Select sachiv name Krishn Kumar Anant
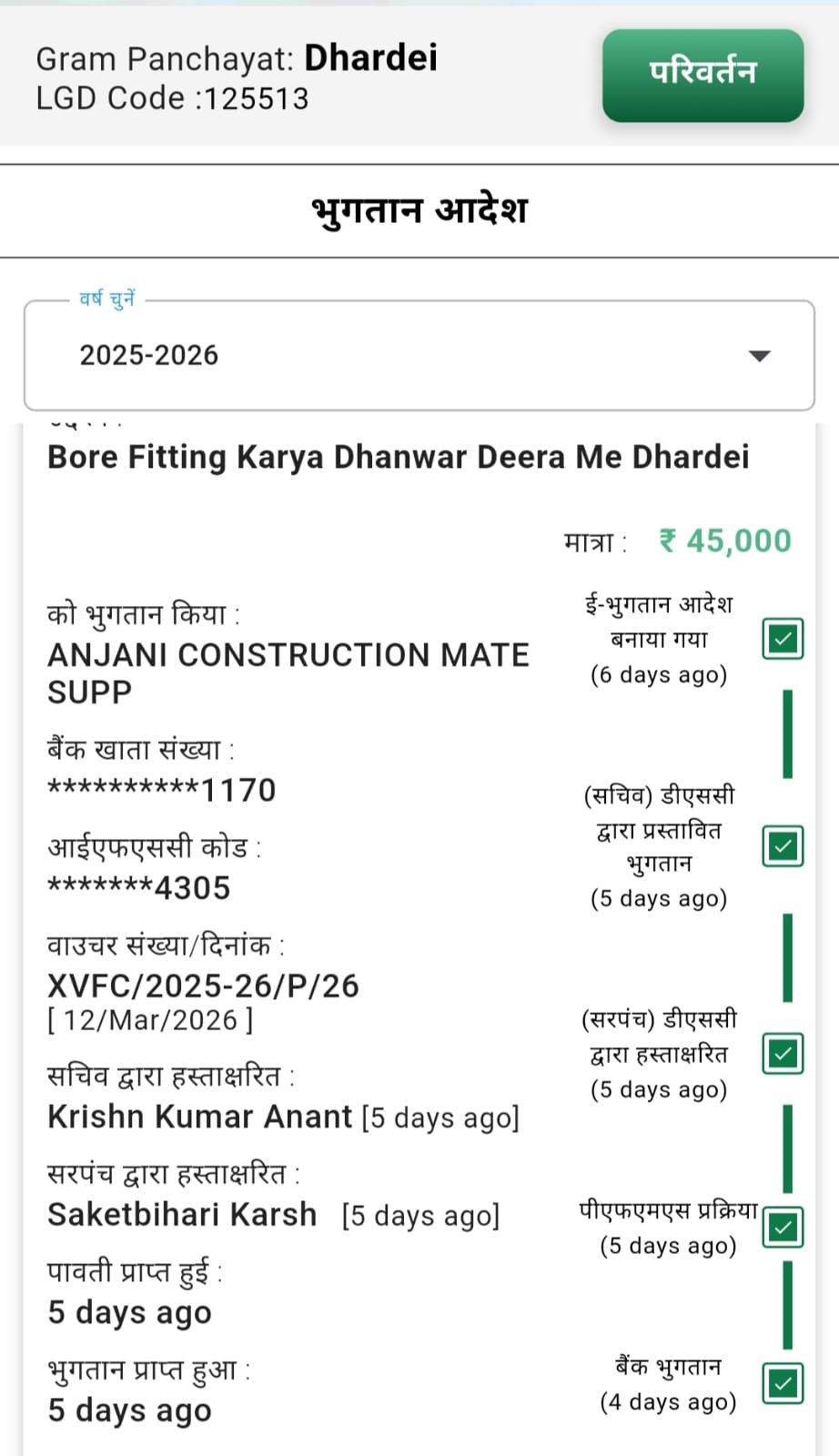 click(199, 1117)
